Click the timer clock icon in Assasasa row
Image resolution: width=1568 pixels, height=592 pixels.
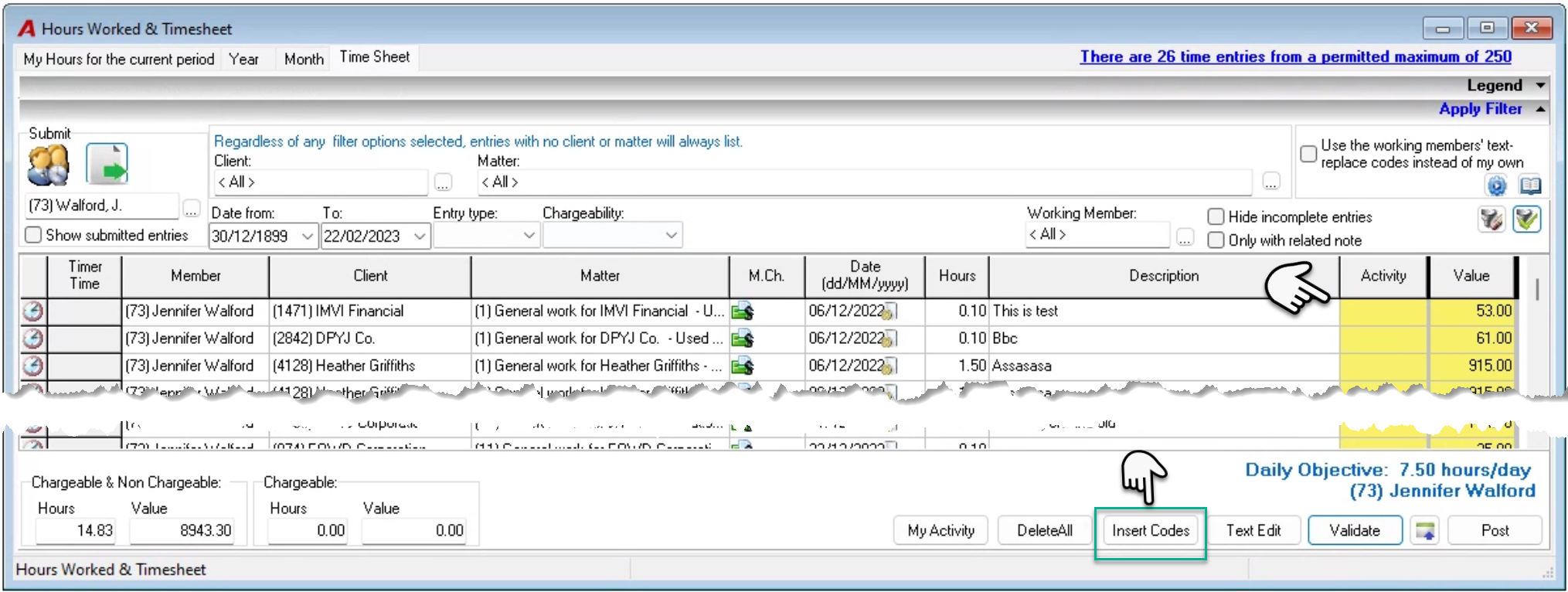[x=32, y=366]
